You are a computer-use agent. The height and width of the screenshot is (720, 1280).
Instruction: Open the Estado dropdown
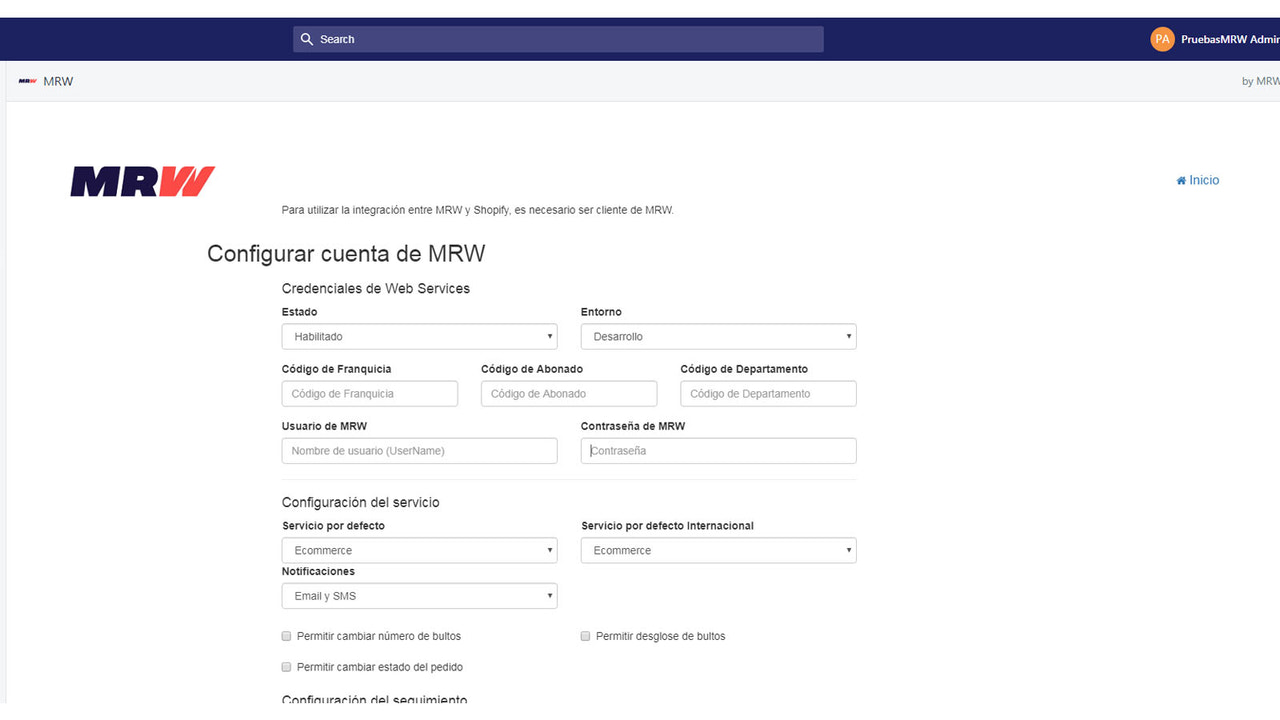pyautogui.click(x=419, y=336)
